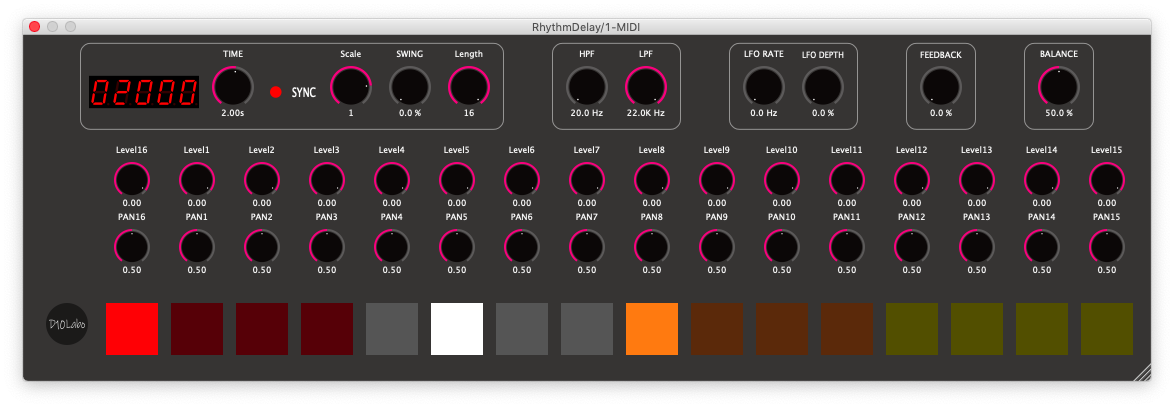Toggle the white step pad under PAN5
Viewport: 1174px width, 408px height.
(457, 329)
